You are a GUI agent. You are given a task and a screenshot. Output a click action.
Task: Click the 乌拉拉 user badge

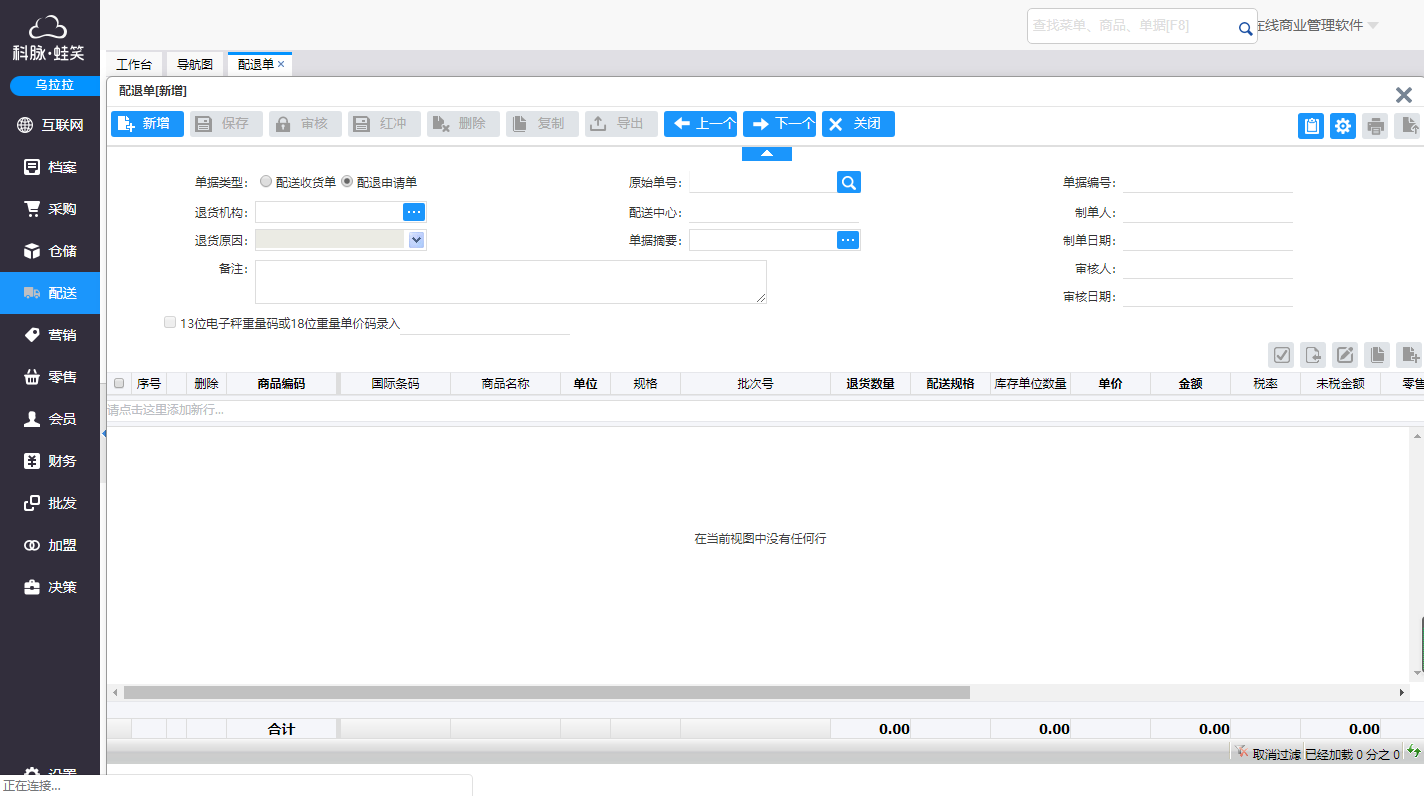tap(55, 85)
